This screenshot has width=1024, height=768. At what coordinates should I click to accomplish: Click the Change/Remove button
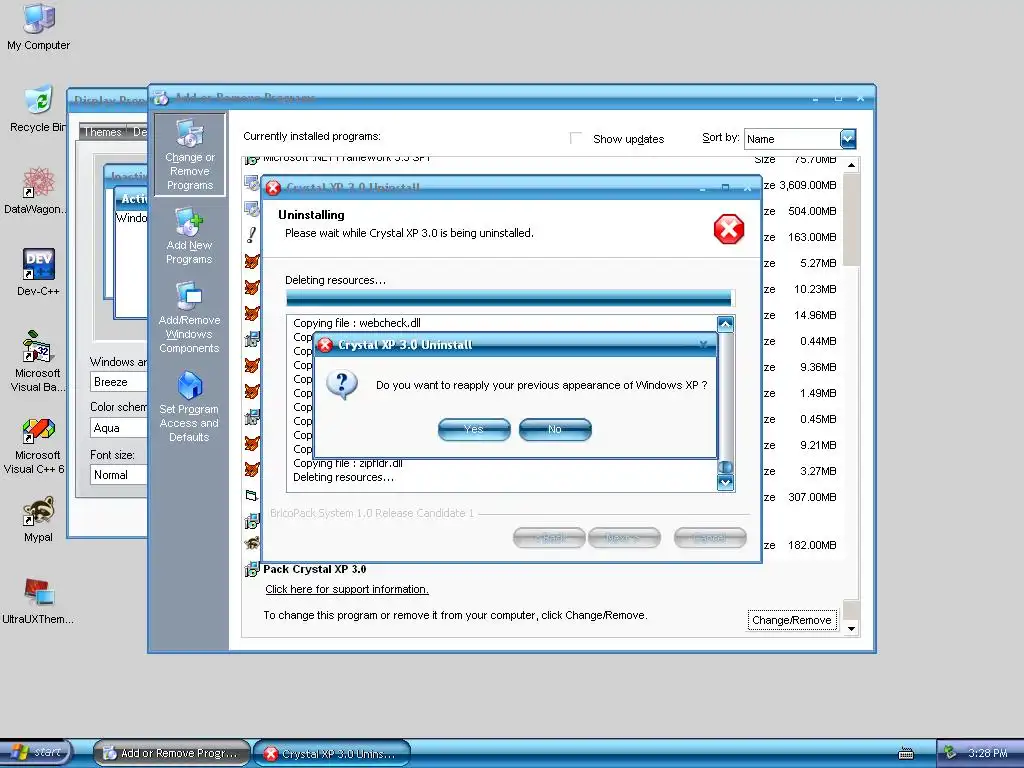click(x=792, y=620)
